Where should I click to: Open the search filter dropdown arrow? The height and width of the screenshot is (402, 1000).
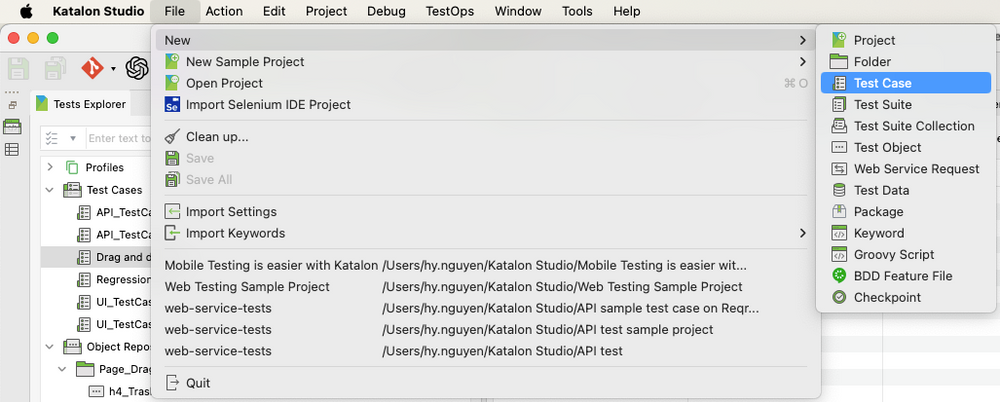pos(73,138)
